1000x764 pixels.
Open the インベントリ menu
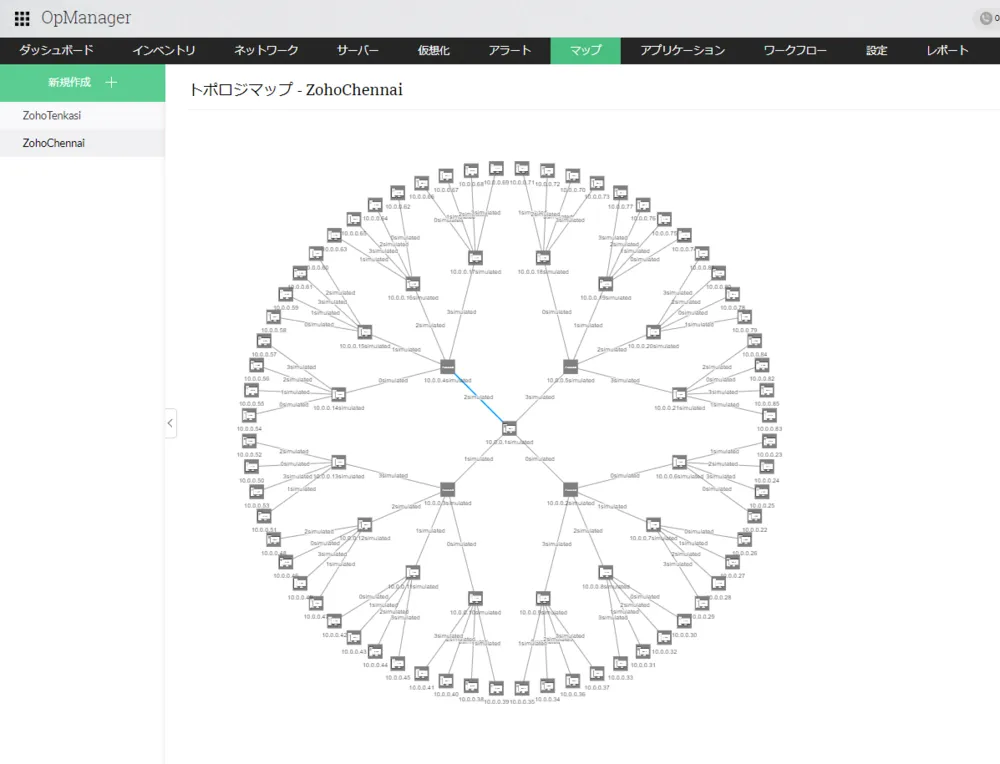pos(164,50)
